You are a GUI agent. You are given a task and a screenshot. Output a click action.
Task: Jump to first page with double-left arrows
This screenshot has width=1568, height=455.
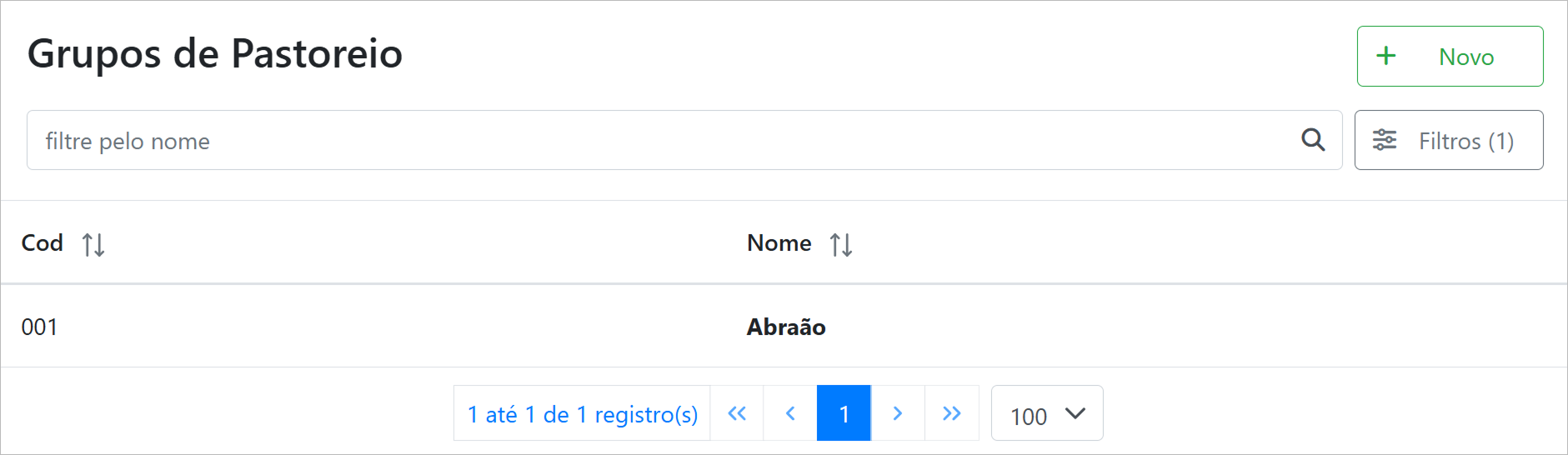(737, 413)
